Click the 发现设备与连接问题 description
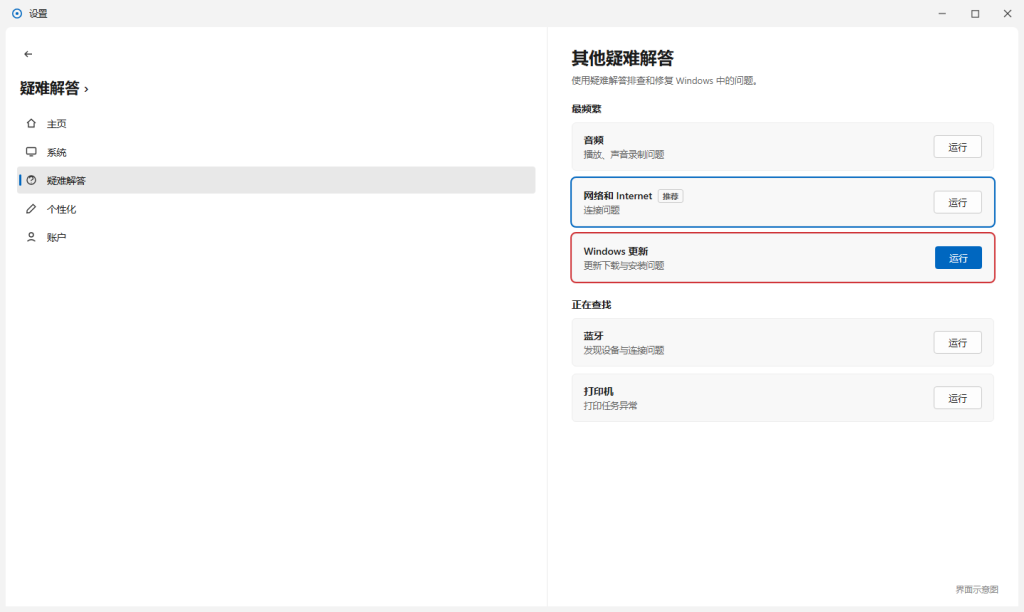 624,351
